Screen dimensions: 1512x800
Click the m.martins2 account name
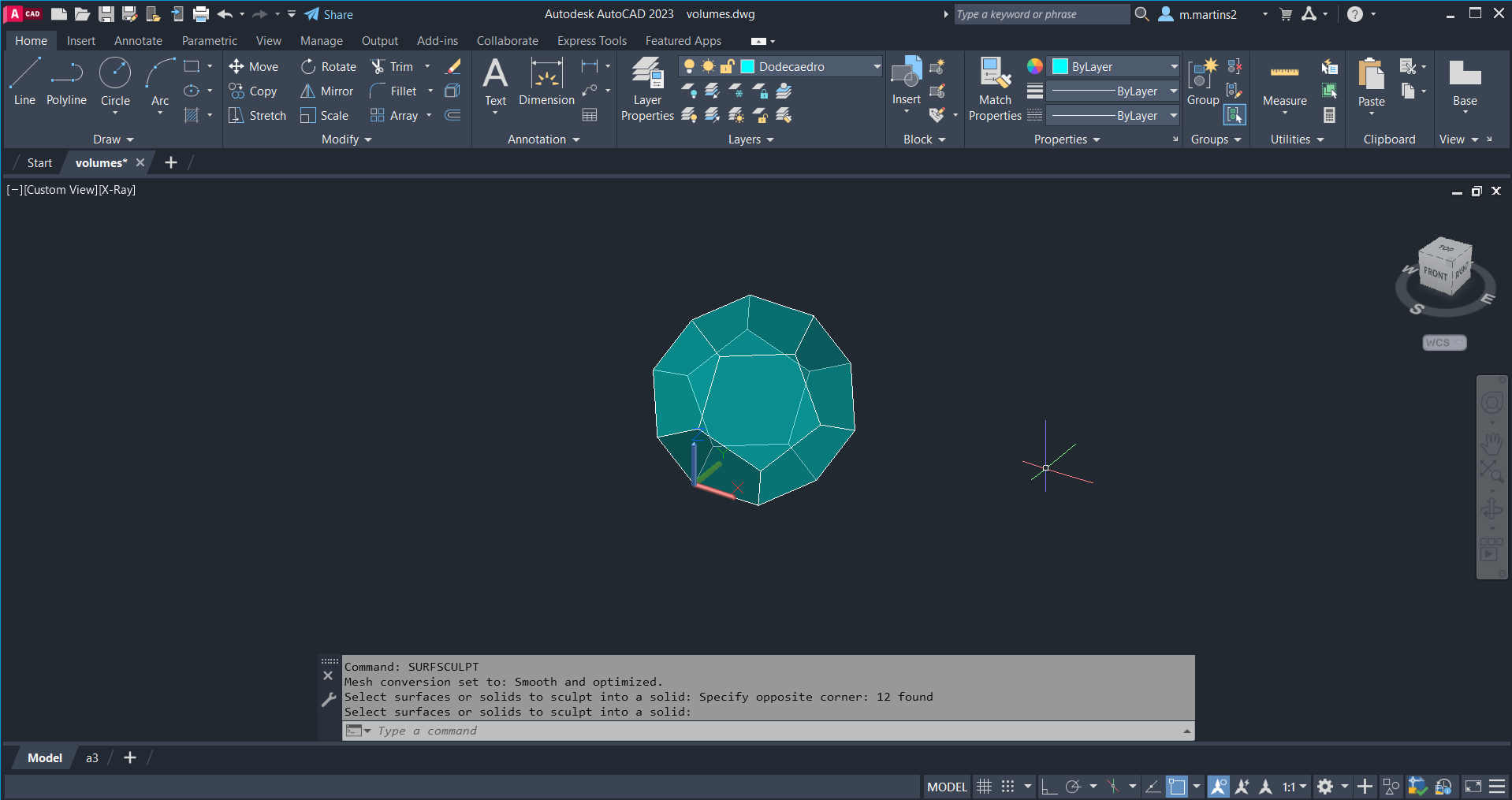pos(1208,14)
